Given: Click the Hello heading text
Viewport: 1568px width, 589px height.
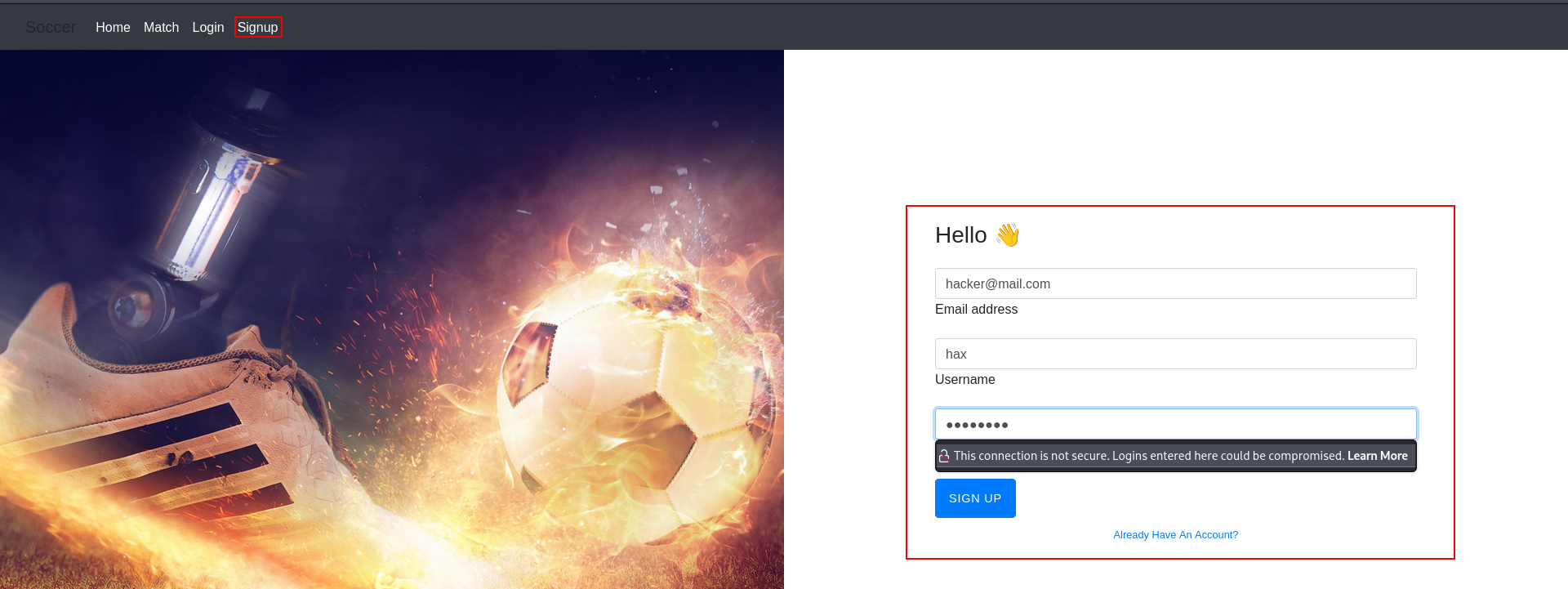Looking at the screenshot, I should [x=960, y=235].
